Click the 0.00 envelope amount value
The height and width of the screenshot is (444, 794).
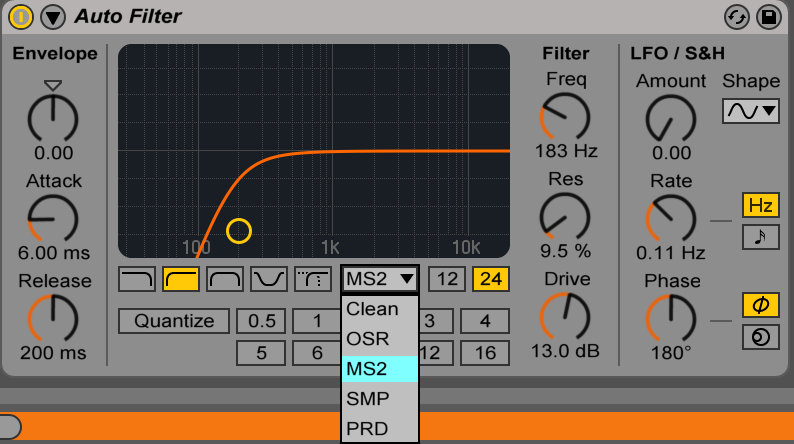pyautogui.click(x=54, y=153)
